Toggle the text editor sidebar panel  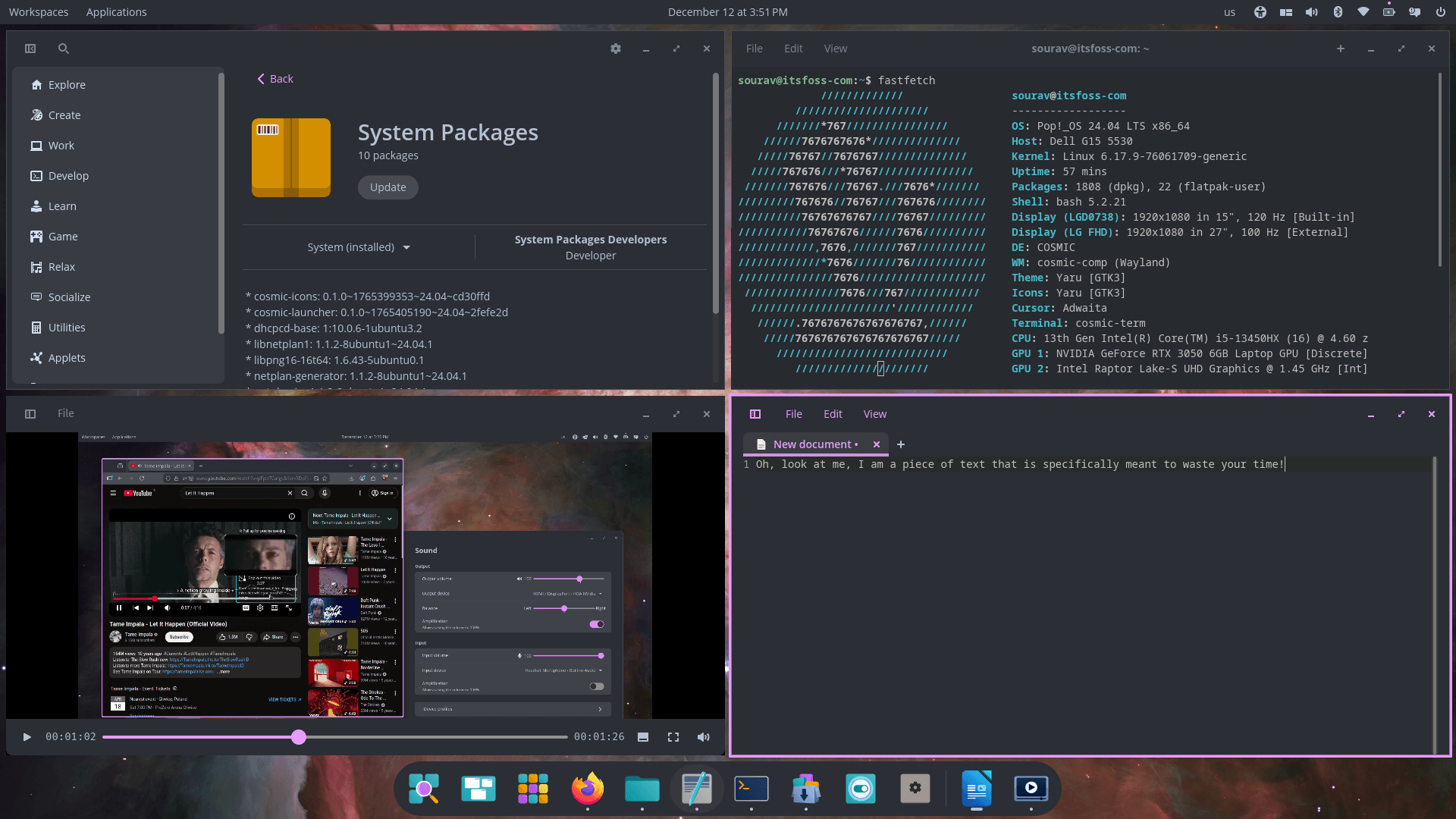[x=755, y=414]
